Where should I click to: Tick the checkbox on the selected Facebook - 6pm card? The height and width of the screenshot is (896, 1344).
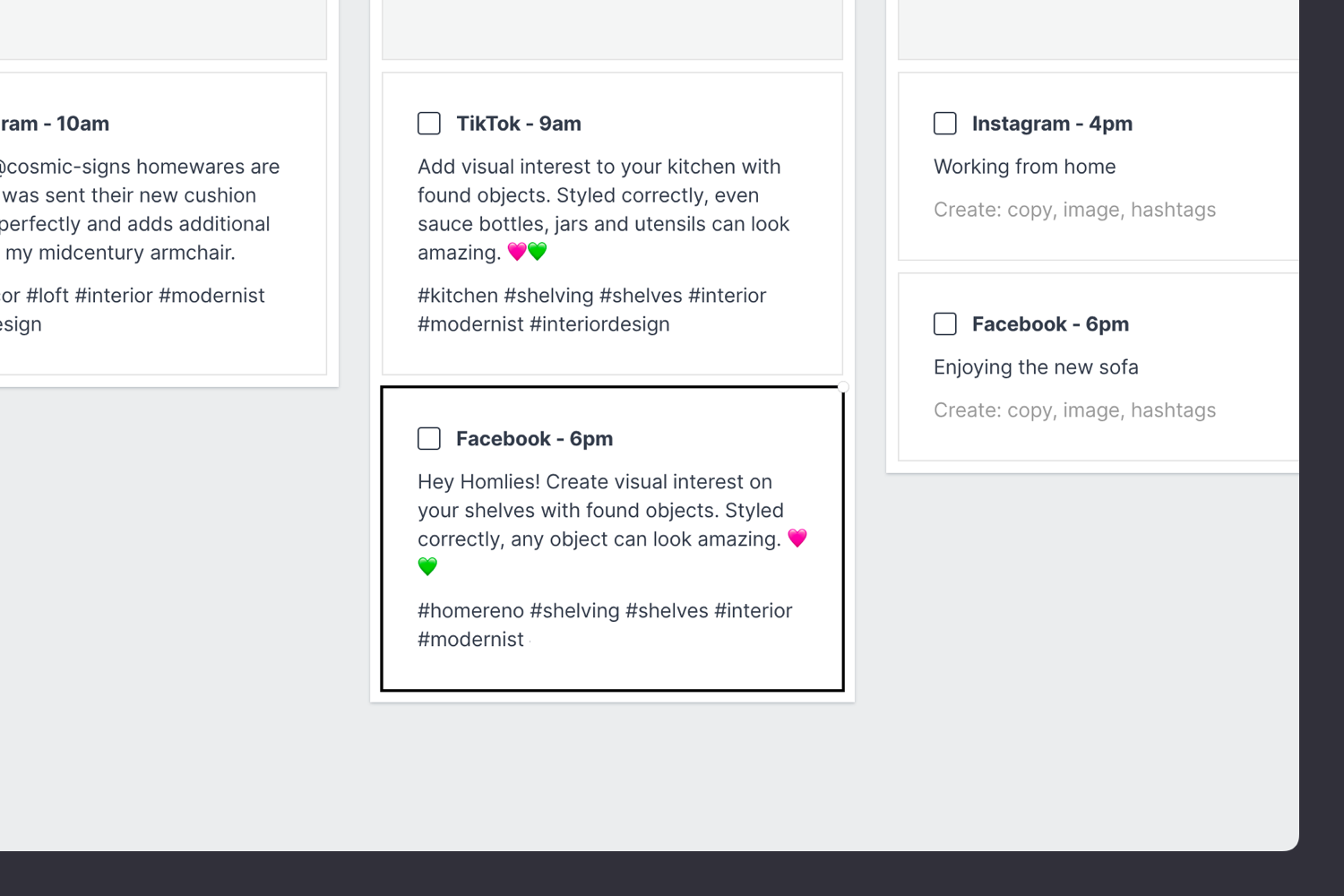(x=429, y=438)
